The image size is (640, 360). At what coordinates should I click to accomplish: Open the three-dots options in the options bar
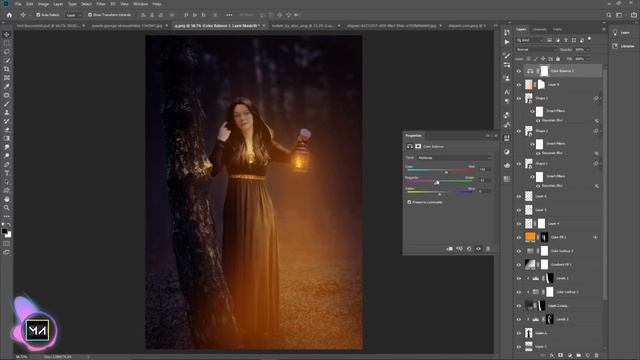tap(229, 15)
